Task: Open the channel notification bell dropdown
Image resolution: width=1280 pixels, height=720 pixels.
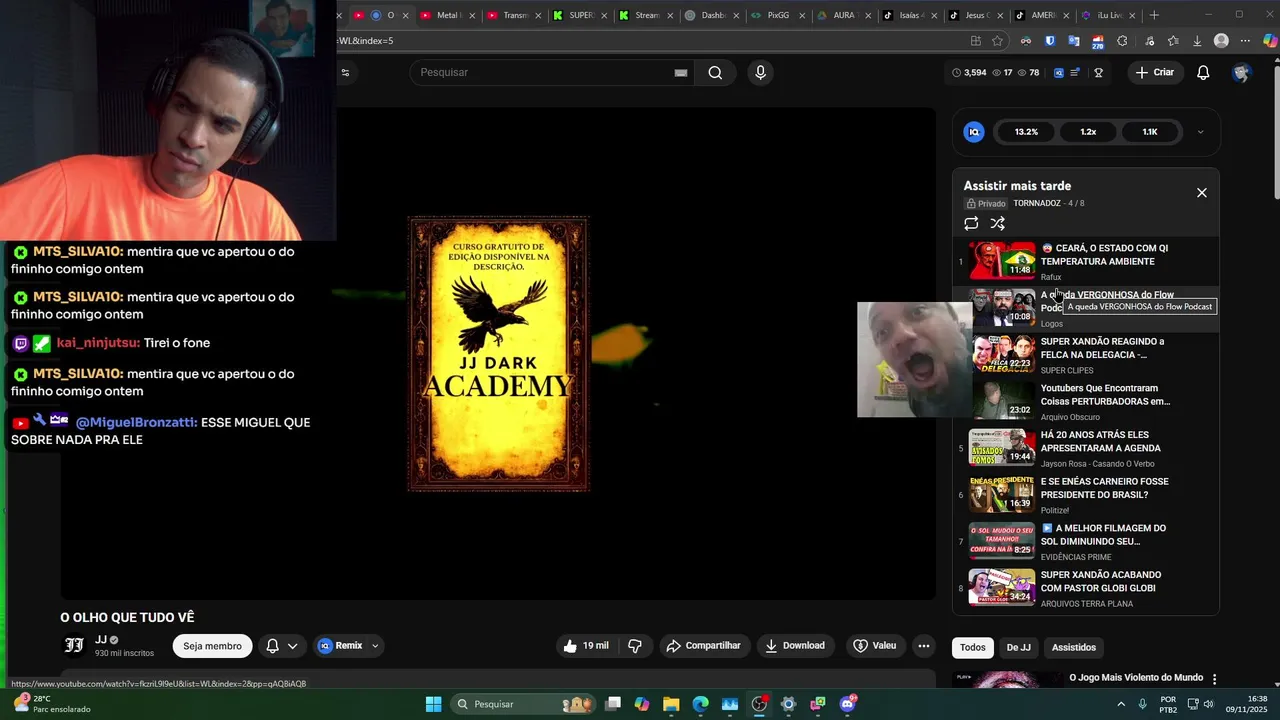Action: 282,646
